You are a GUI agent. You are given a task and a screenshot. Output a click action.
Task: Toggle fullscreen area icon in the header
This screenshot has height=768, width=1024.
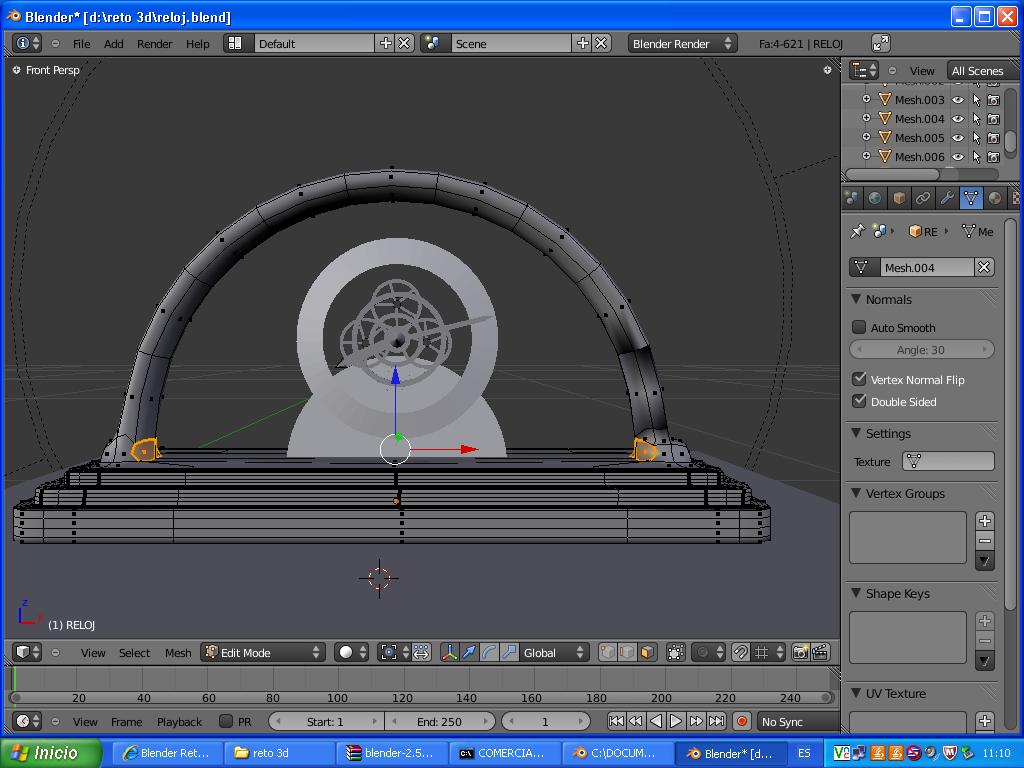(x=881, y=43)
